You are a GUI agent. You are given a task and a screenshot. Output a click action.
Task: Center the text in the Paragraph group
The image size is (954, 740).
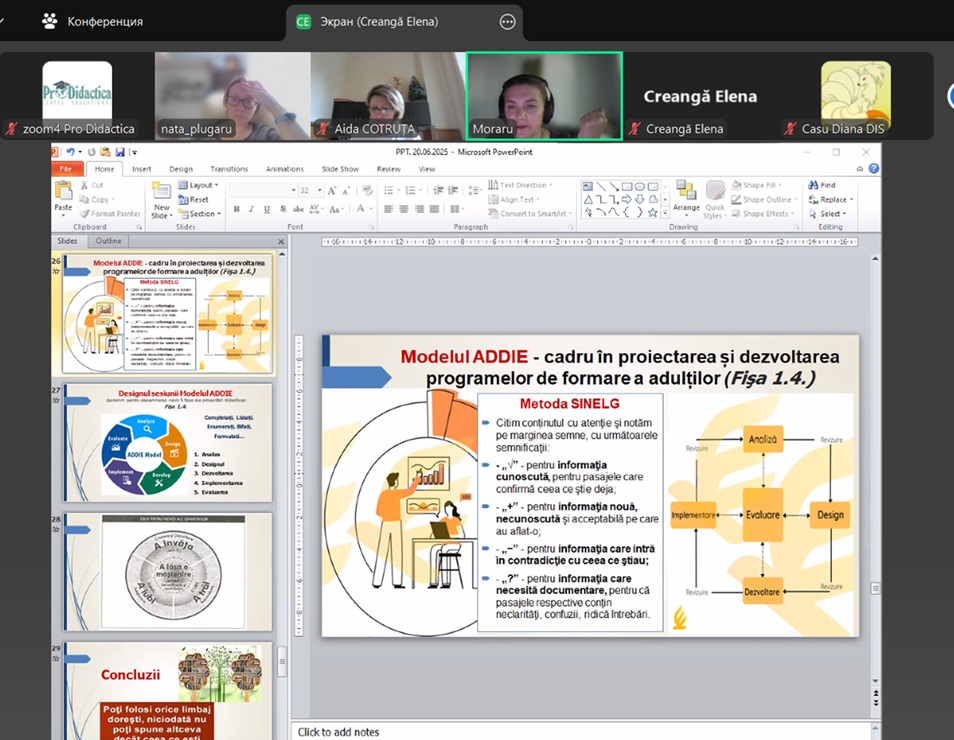[x=403, y=209]
